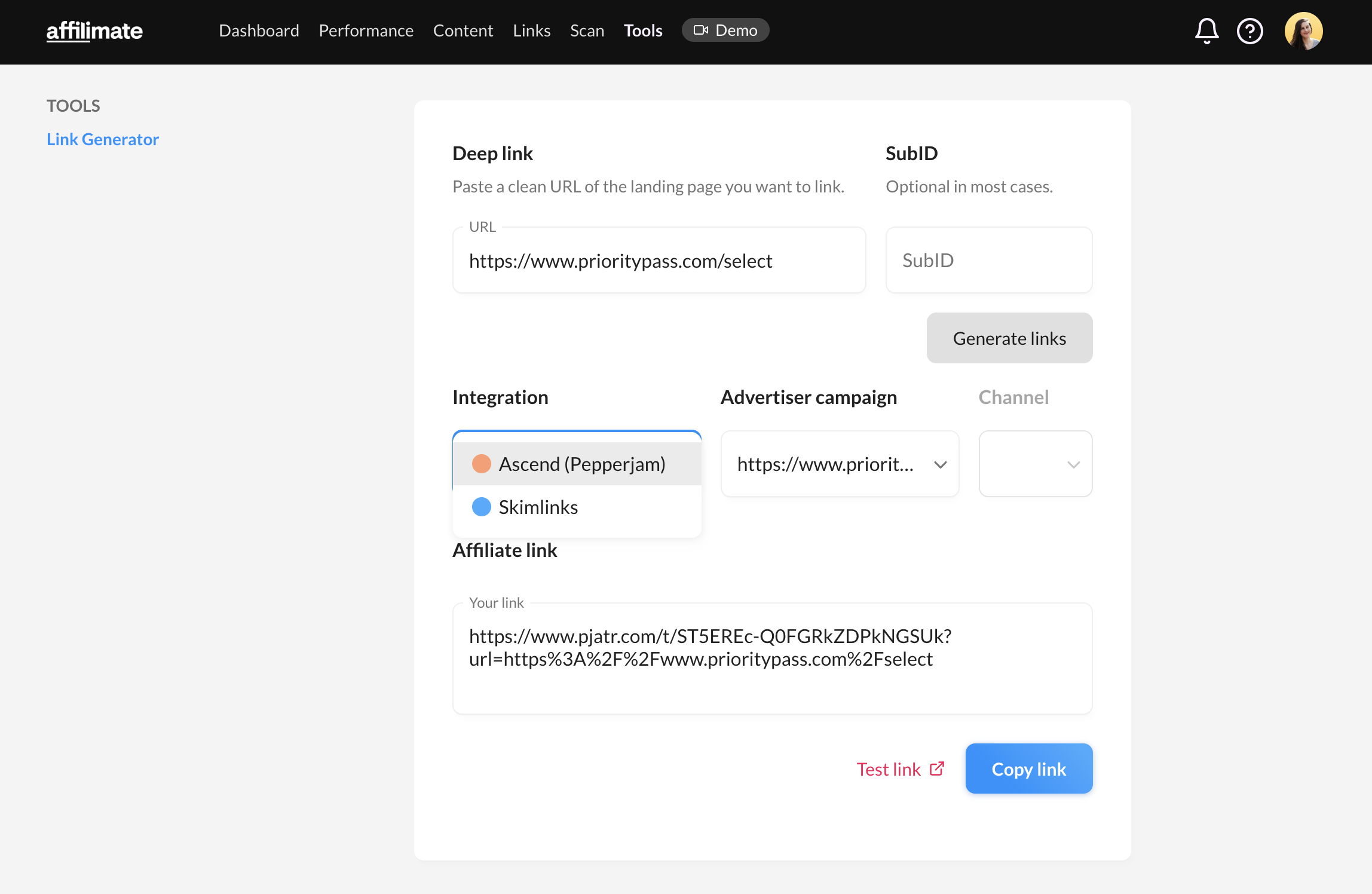This screenshot has height=894, width=1372.
Task: Open the help question mark icon
Action: click(1250, 30)
